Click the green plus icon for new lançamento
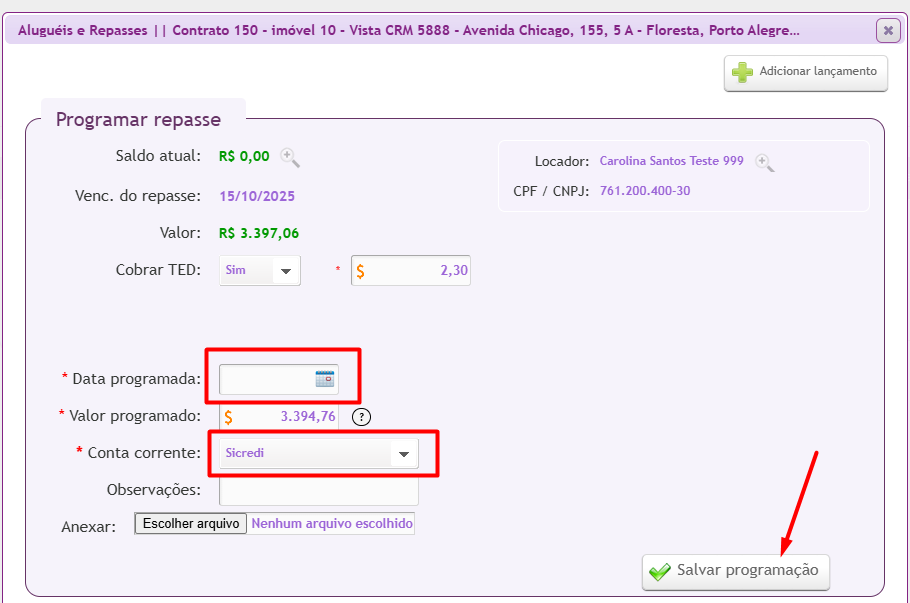The height and width of the screenshot is (603, 910). tap(742, 72)
